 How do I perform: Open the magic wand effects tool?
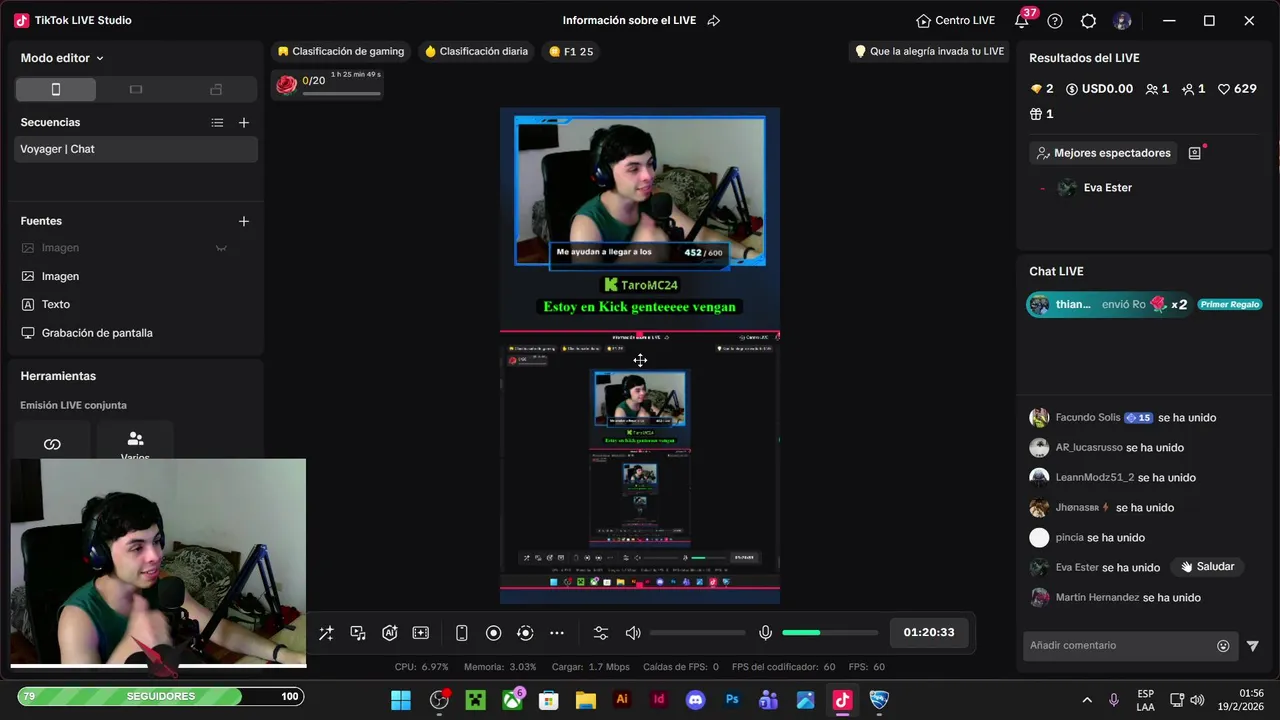coord(326,633)
